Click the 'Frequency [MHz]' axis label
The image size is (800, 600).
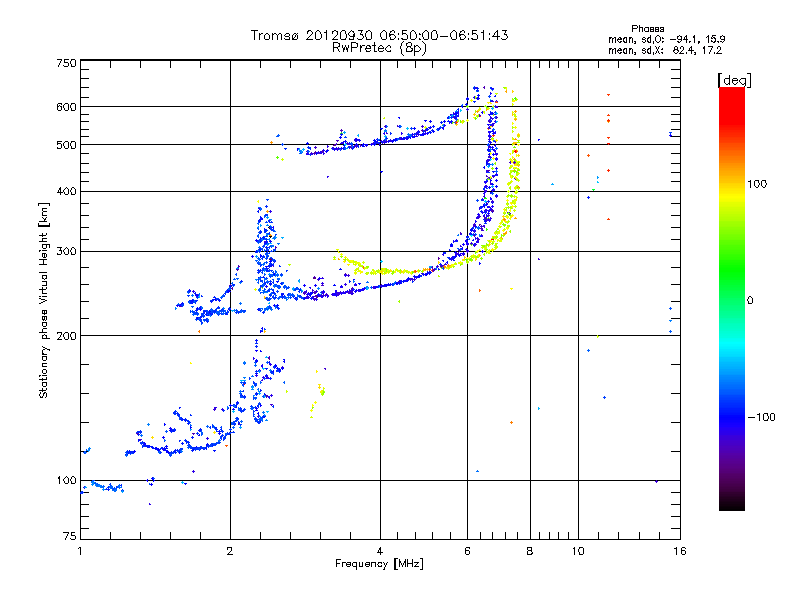379,564
